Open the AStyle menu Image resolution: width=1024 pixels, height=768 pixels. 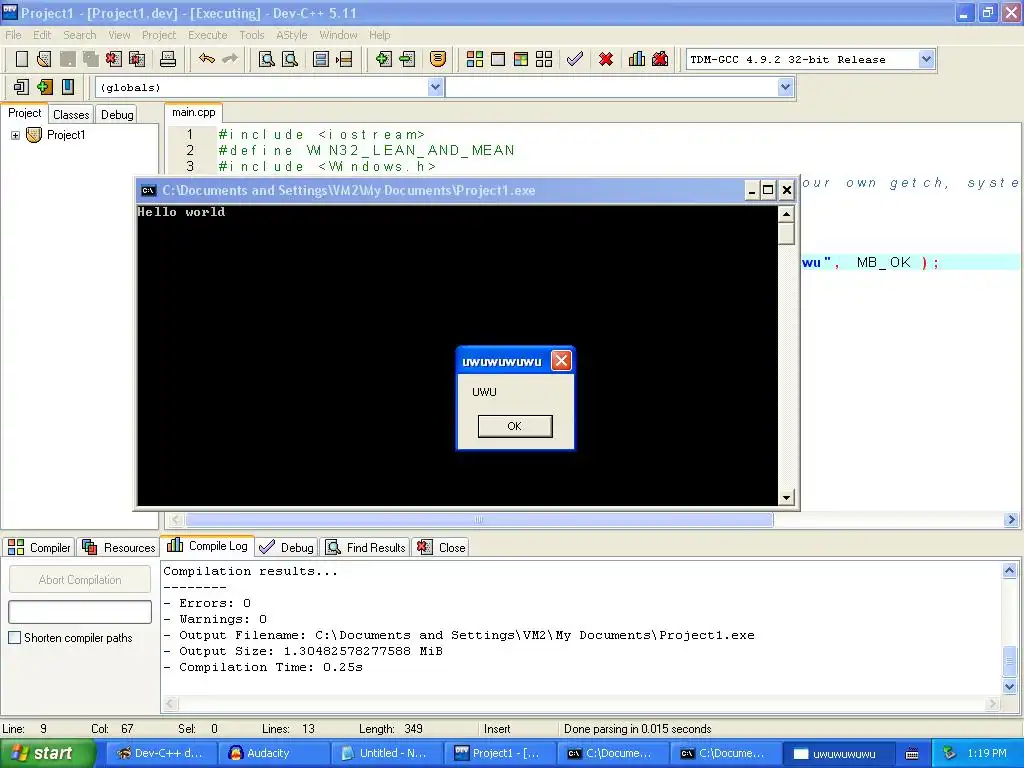coord(291,35)
